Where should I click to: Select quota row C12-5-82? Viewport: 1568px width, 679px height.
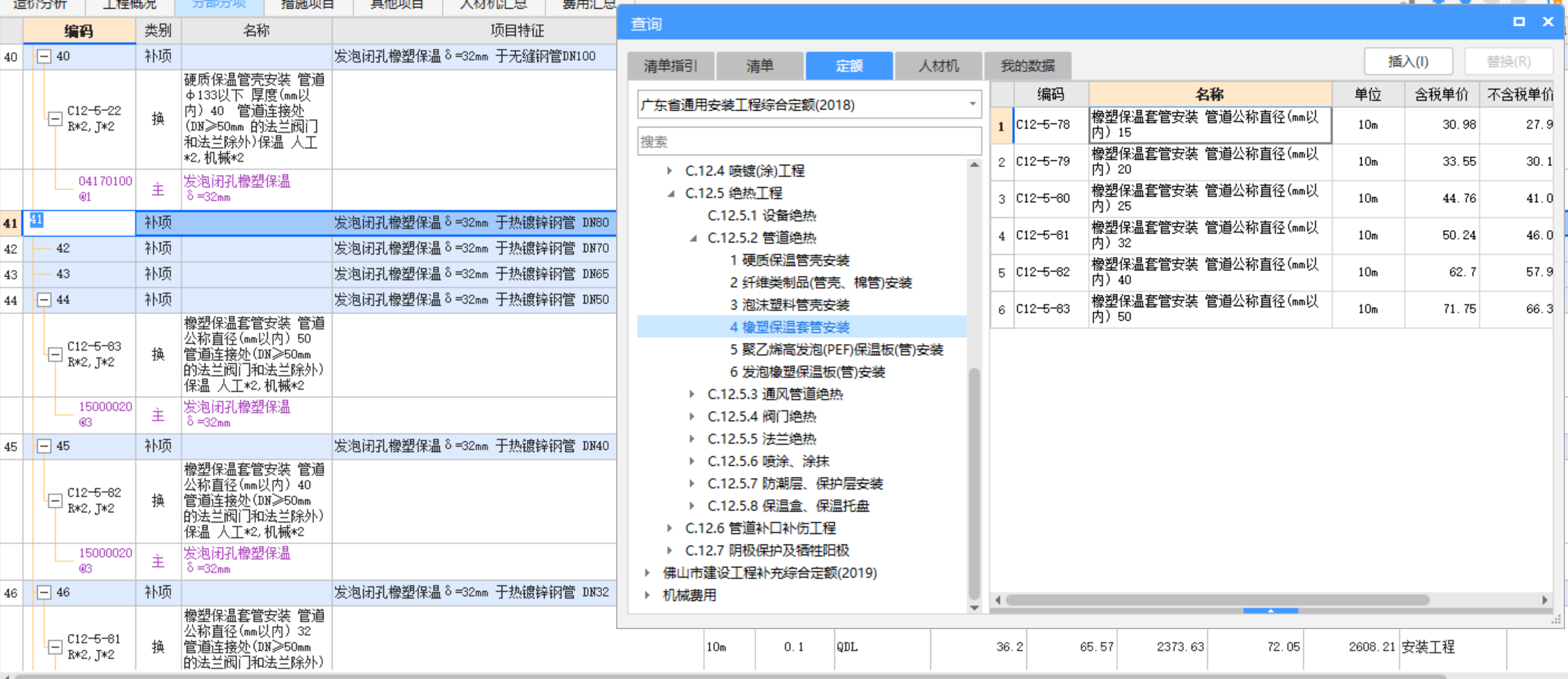(1272, 272)
